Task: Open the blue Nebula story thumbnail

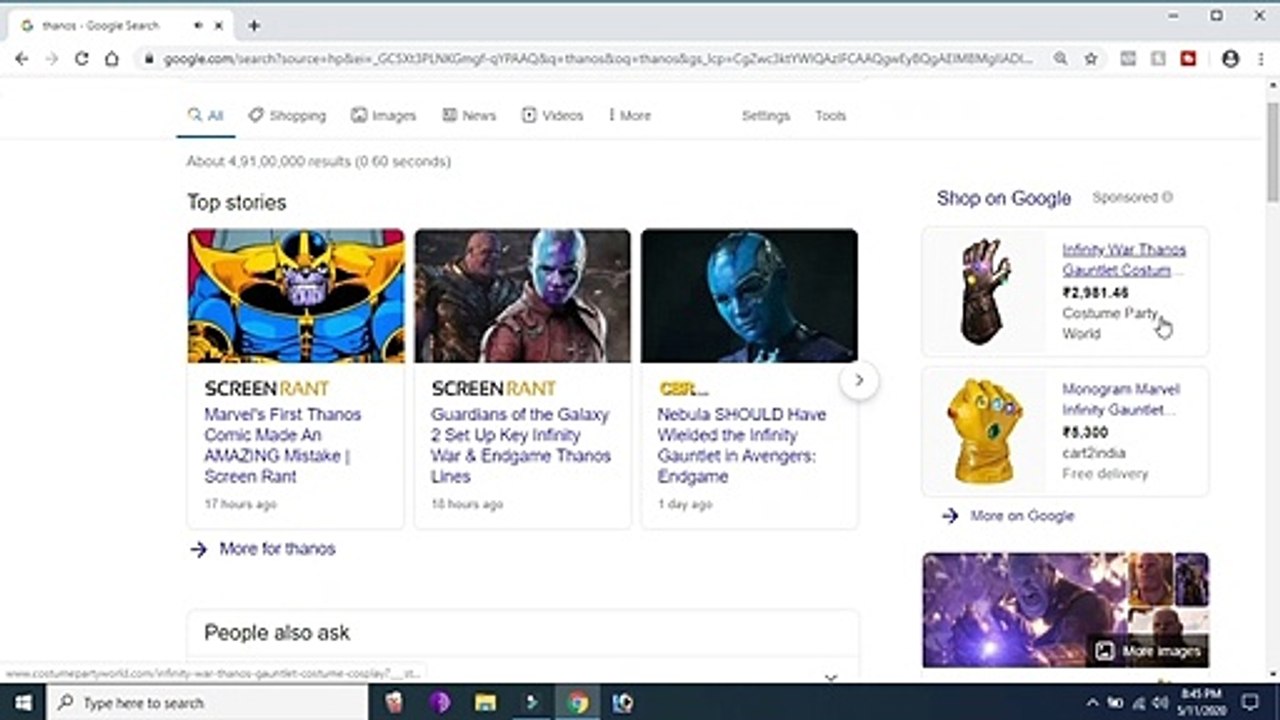Action: 749,296
